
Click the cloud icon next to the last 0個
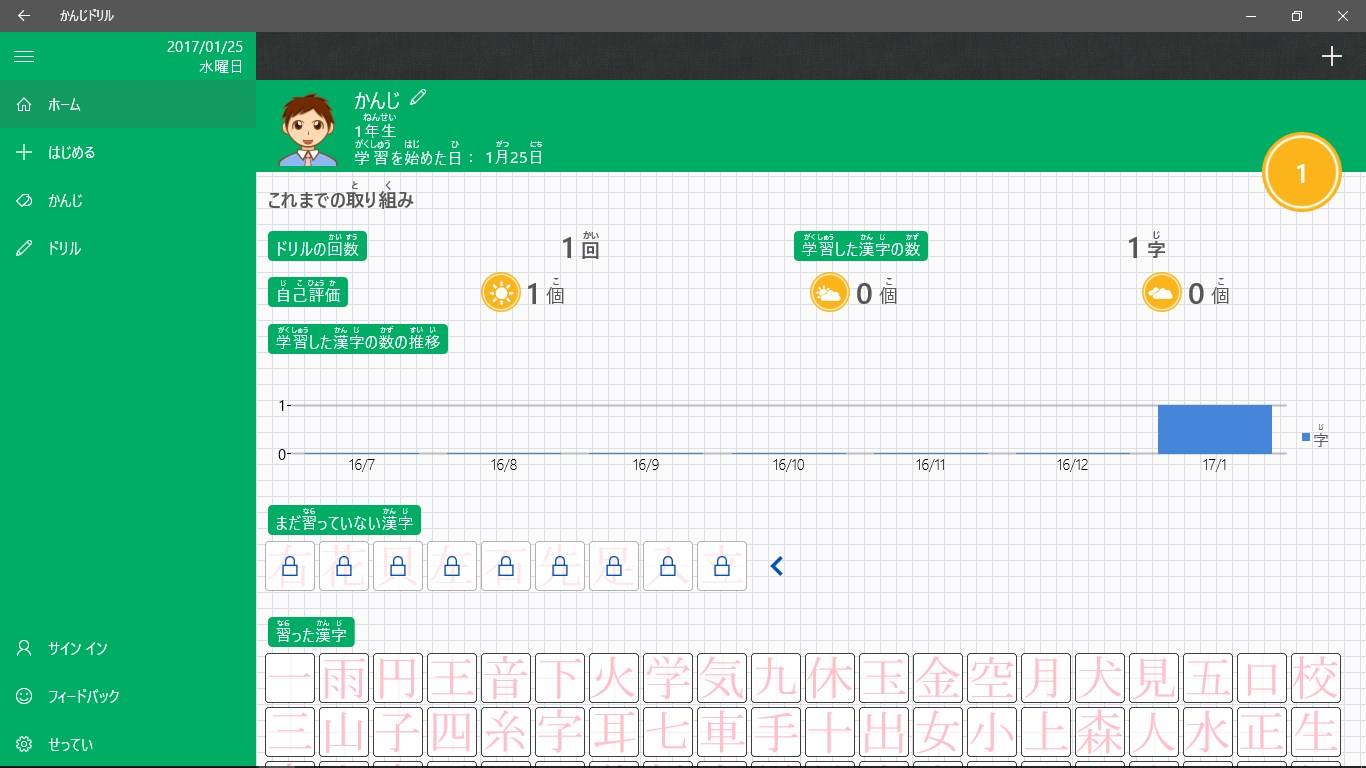[x=1161, y=292]
